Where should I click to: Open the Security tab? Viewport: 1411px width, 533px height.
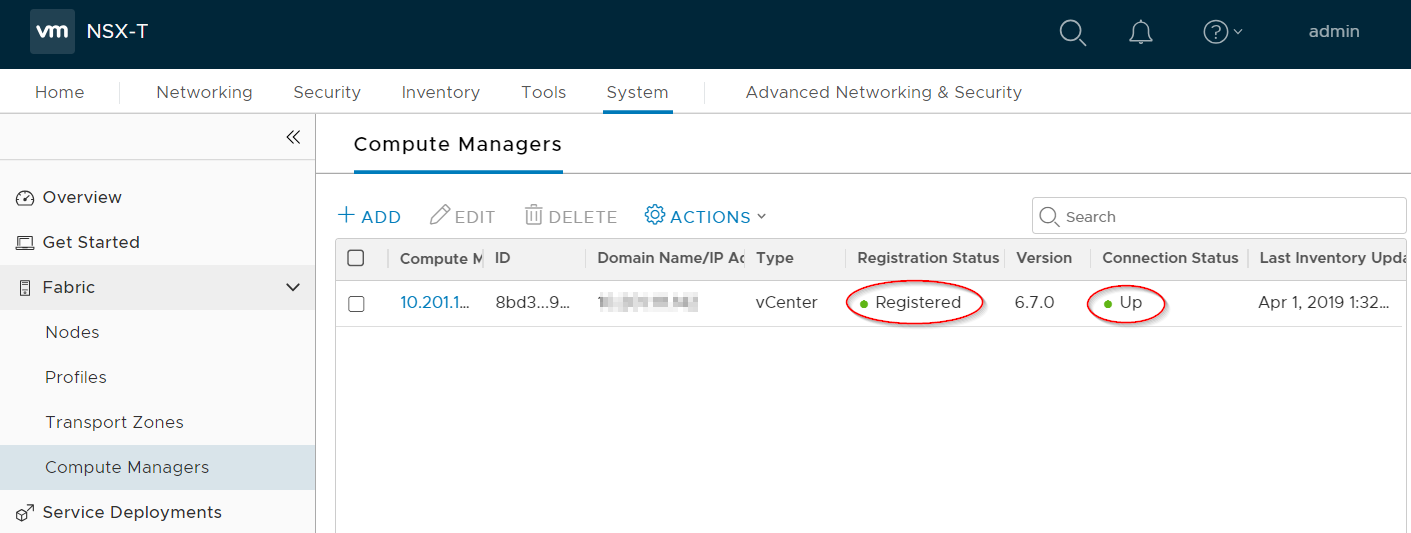(x=326, y=92)
